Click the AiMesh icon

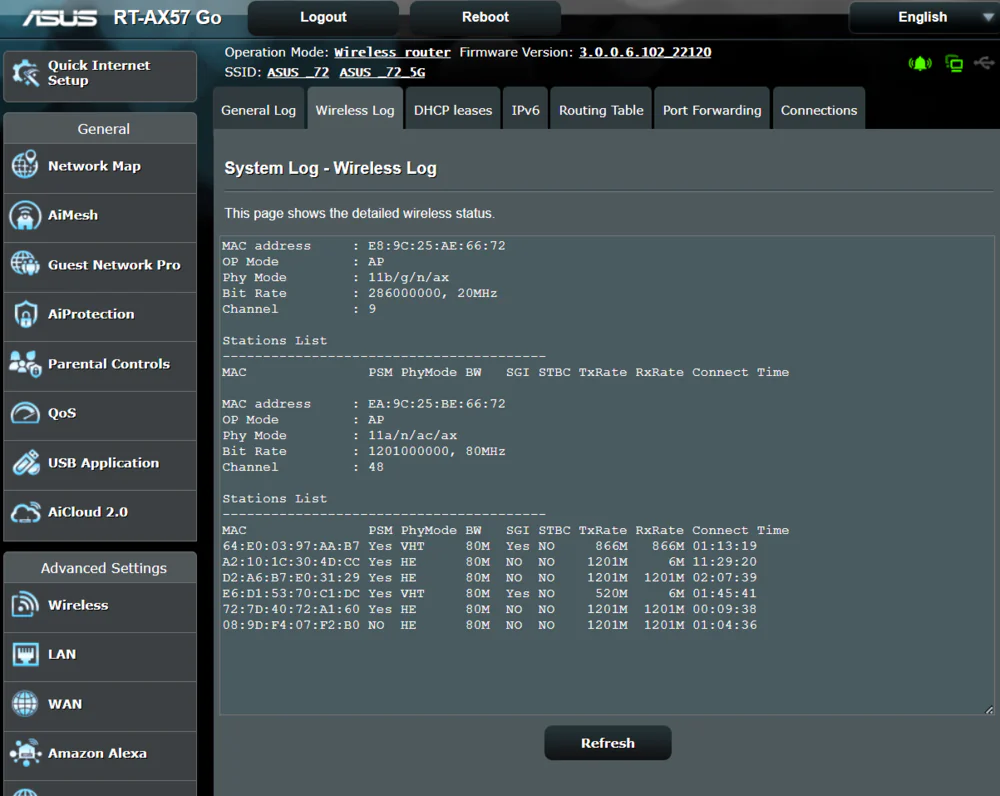click(x=26, y=215)
